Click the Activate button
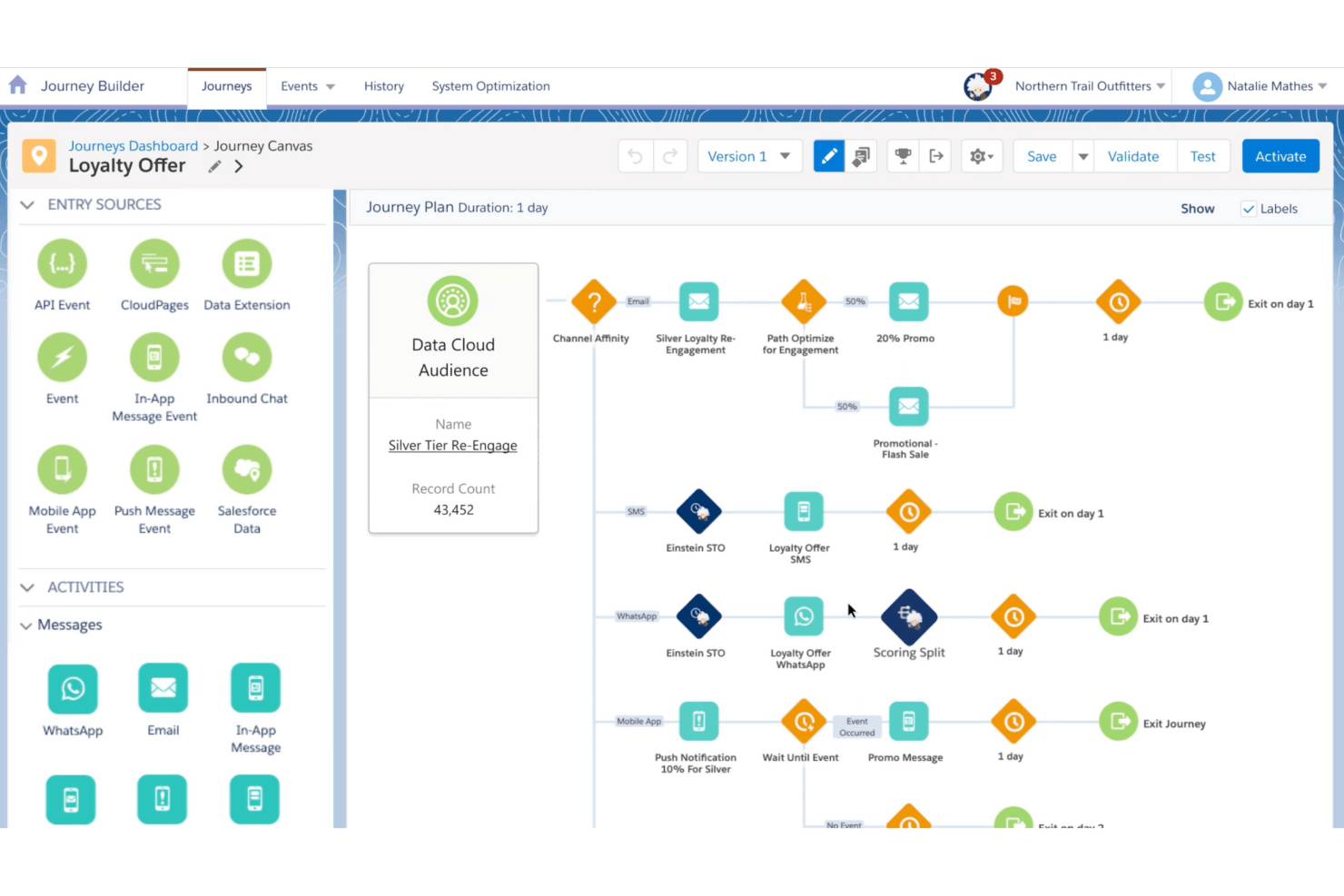Image resolution: width=1344 pixels, height=896 pixels. pos(1280,156)
